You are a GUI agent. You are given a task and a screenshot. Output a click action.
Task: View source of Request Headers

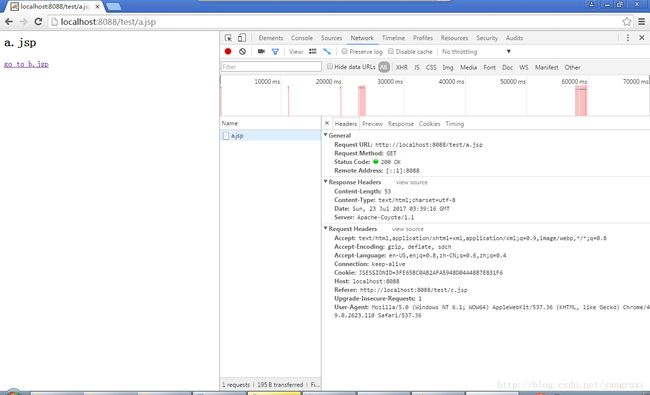[408, 229]
